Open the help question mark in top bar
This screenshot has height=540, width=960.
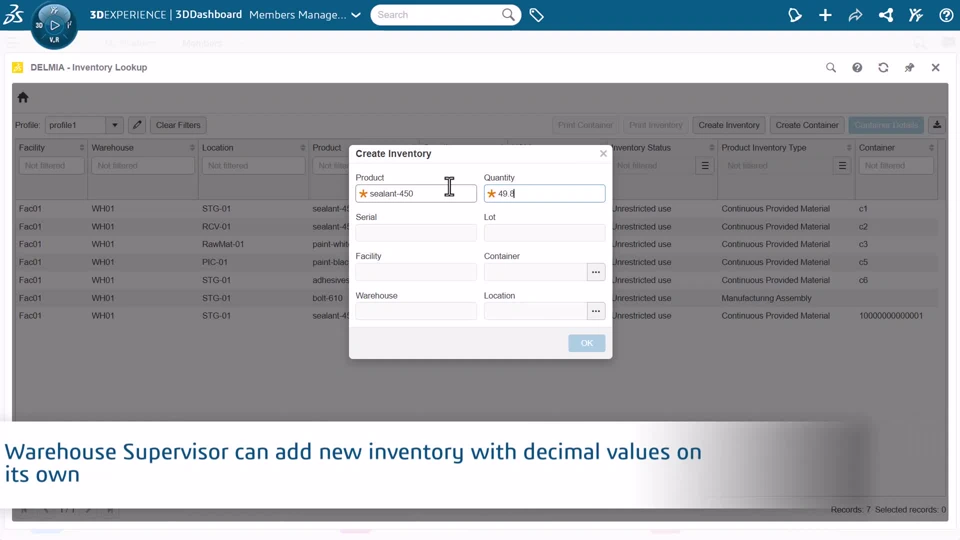click(946, 15)
